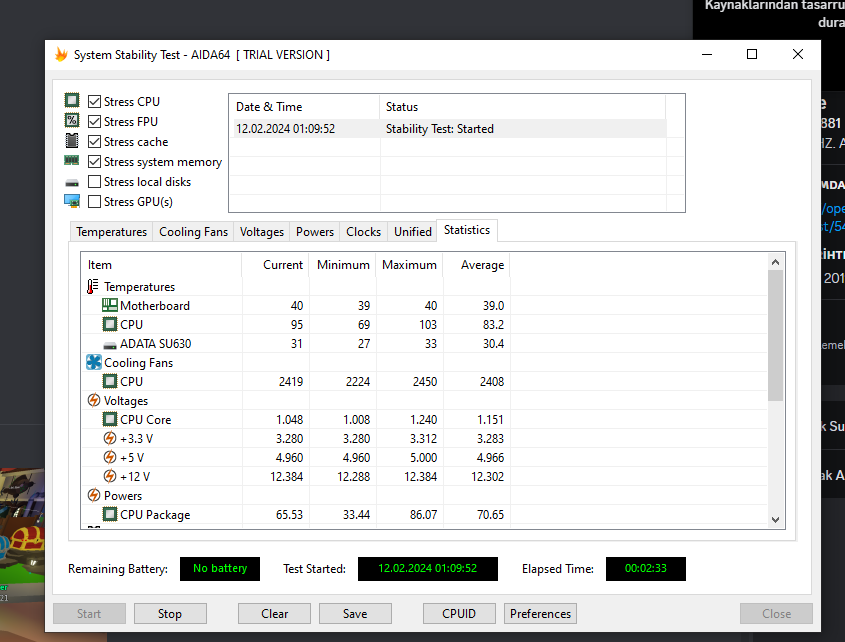Click the CPU maximum temperature value 103
Image resolution: width=845 pixels, height=642 pixels.
point(428,325)
